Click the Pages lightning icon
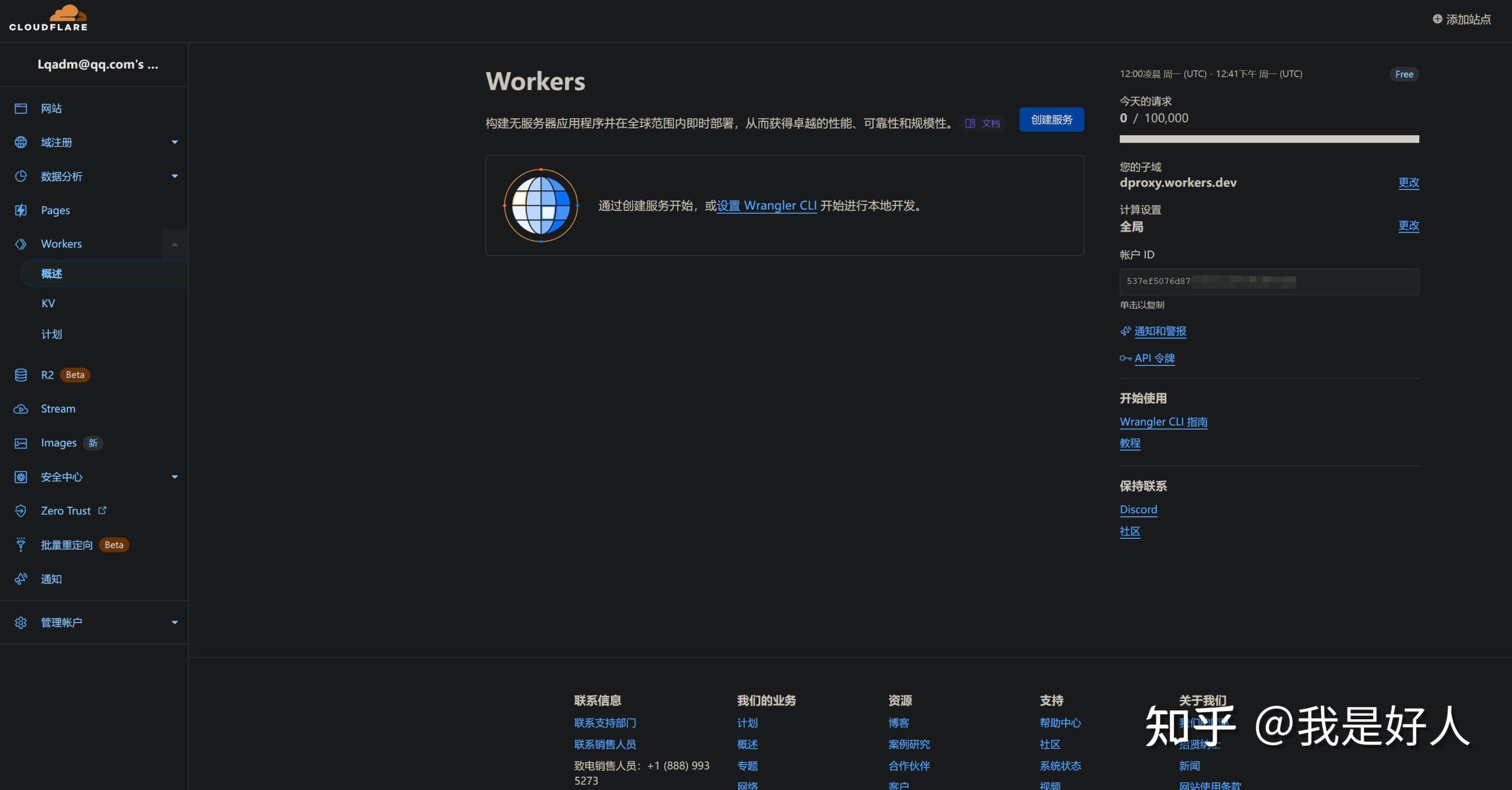This screenshot has width=1512, height=790. [21, 210]
